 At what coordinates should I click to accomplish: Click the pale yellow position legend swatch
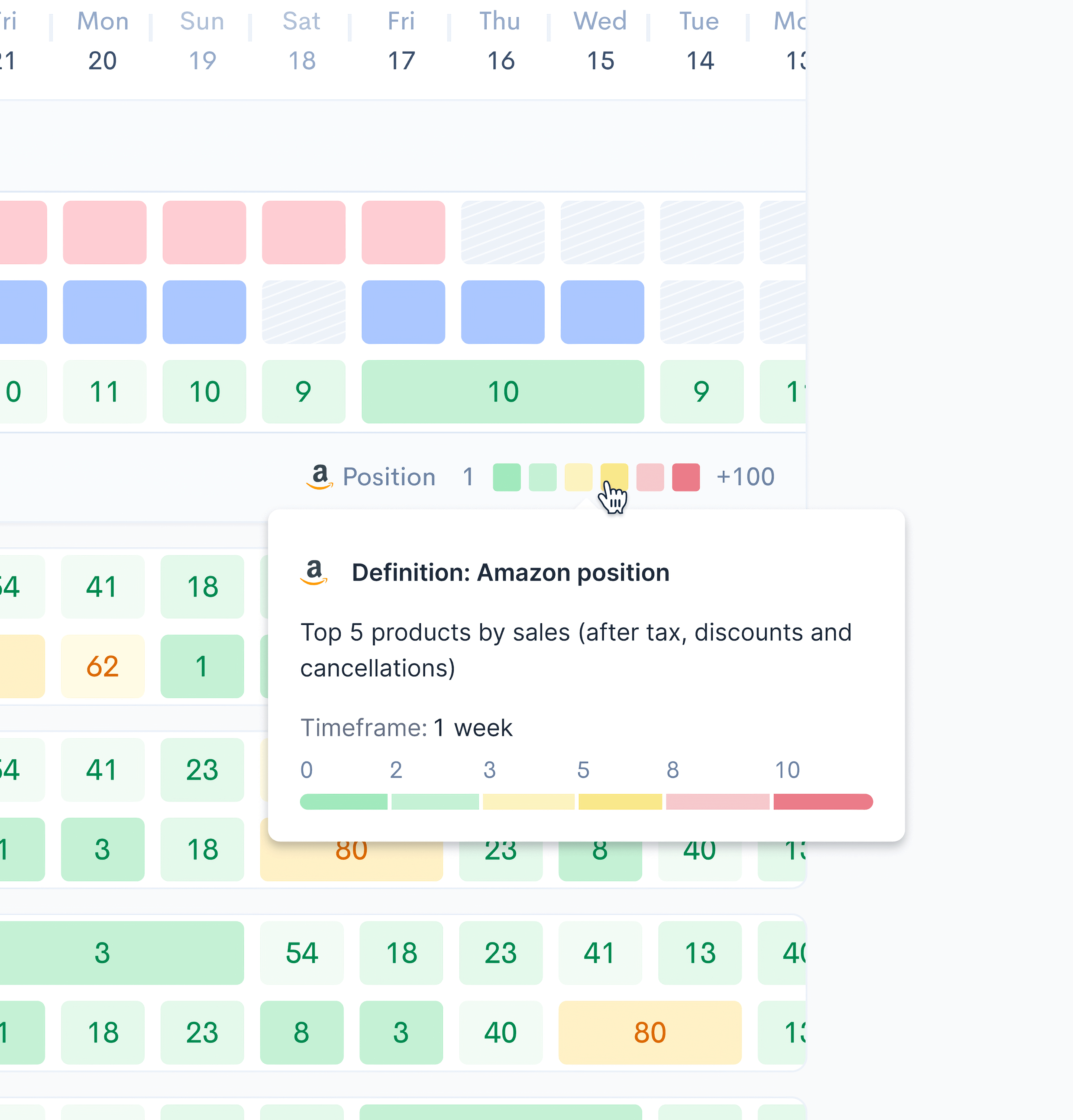pos(578,477)
